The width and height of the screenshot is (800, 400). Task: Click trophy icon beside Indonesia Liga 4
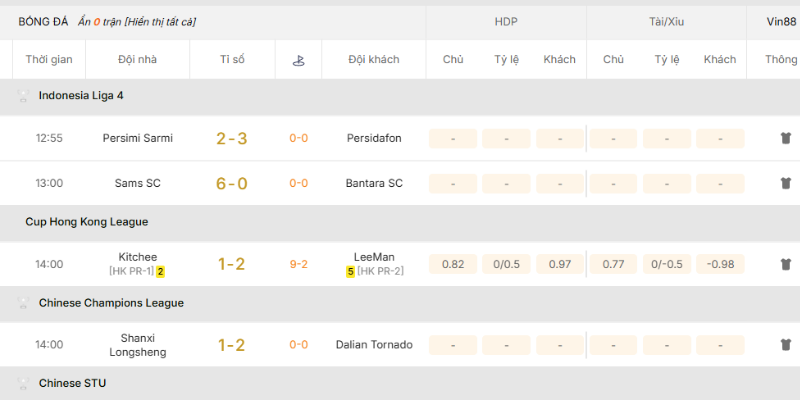click(23, 96)
